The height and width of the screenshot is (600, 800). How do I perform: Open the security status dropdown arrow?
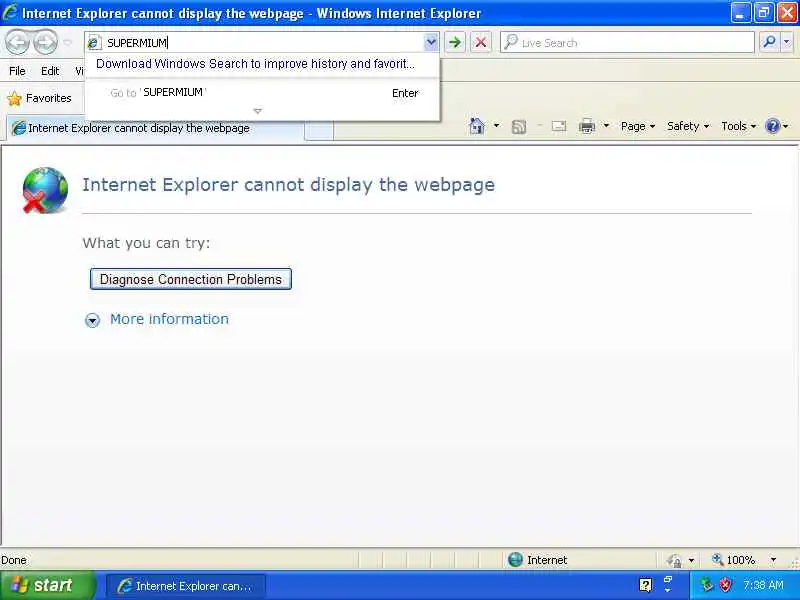point(691,560)
